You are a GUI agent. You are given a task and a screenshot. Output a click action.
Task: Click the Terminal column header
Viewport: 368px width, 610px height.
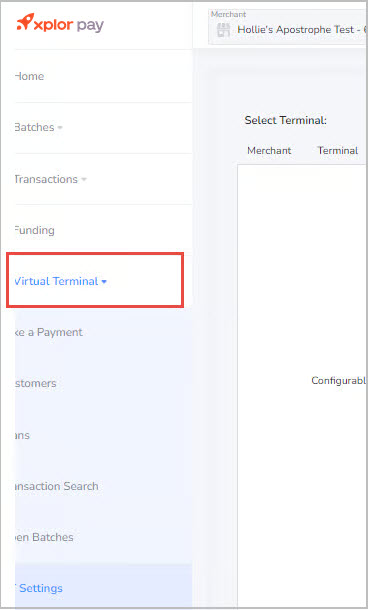tap(338, 151)
